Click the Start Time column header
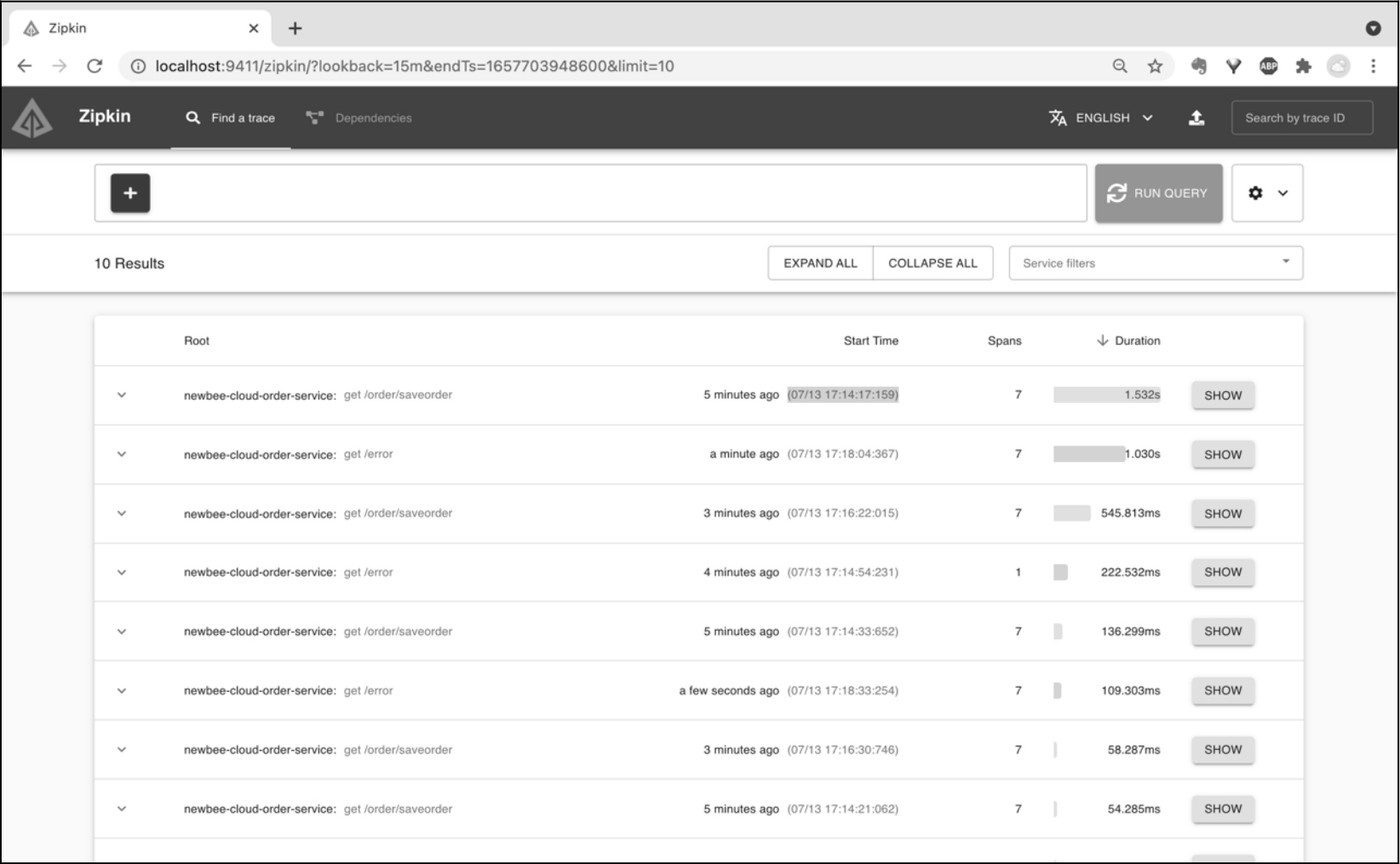The height and width of the screenshot is (864, 1400). tap(870, 341)
